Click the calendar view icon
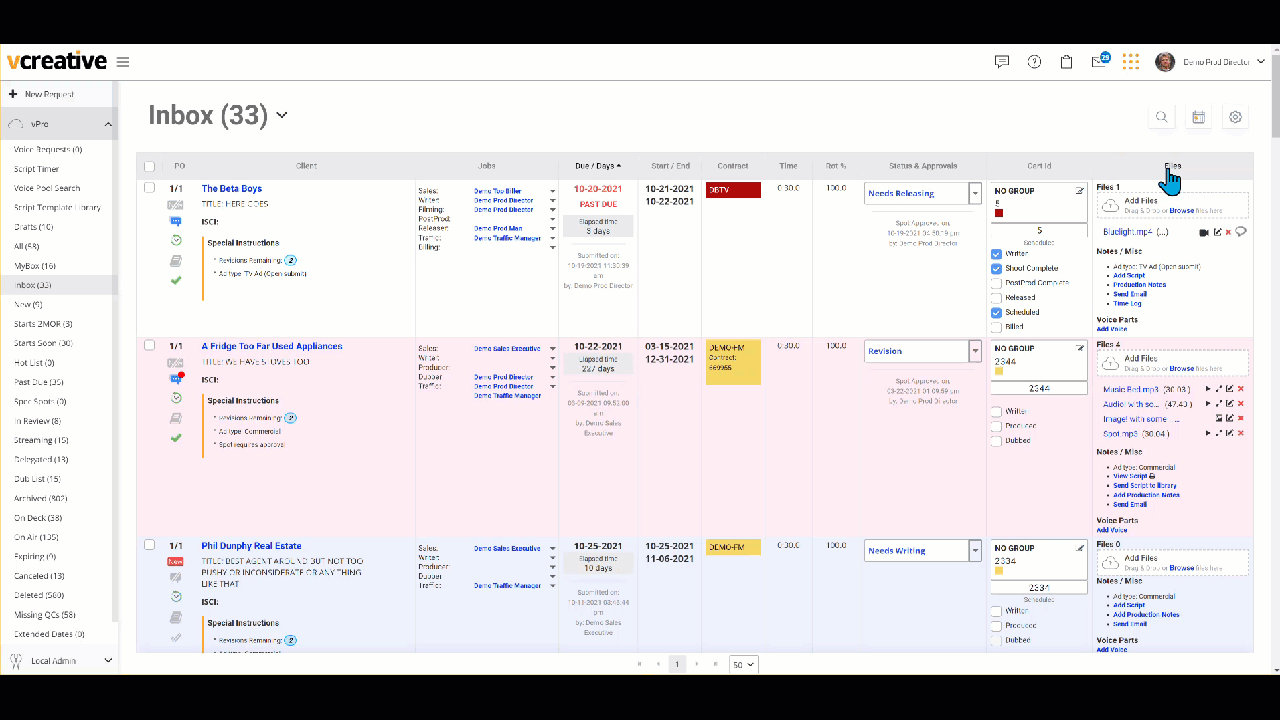Image resolution: width=1280 pixels, height=720 pixels. pos(1198,117)
